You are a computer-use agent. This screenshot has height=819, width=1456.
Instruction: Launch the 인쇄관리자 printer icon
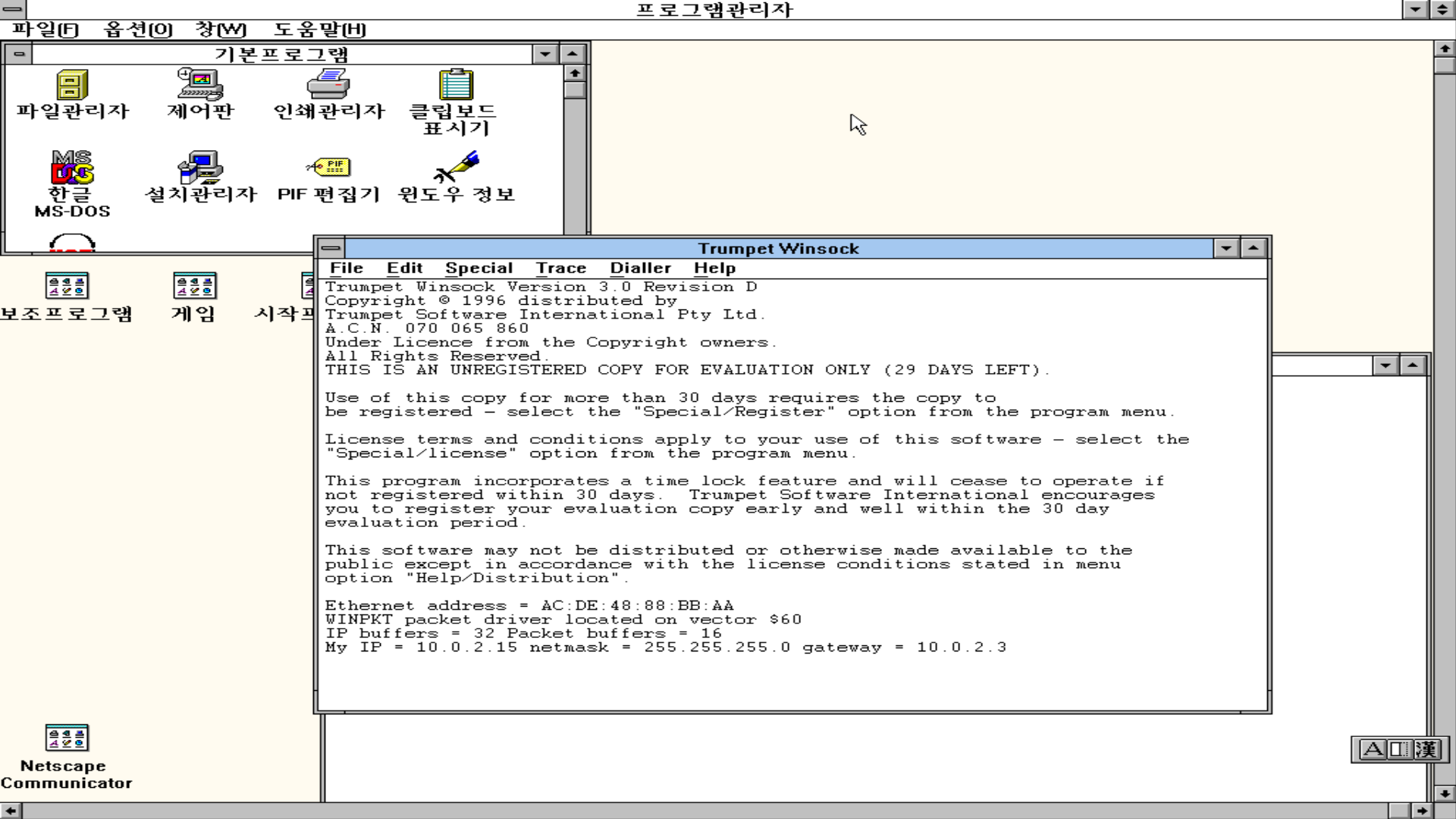click(328, 84)
